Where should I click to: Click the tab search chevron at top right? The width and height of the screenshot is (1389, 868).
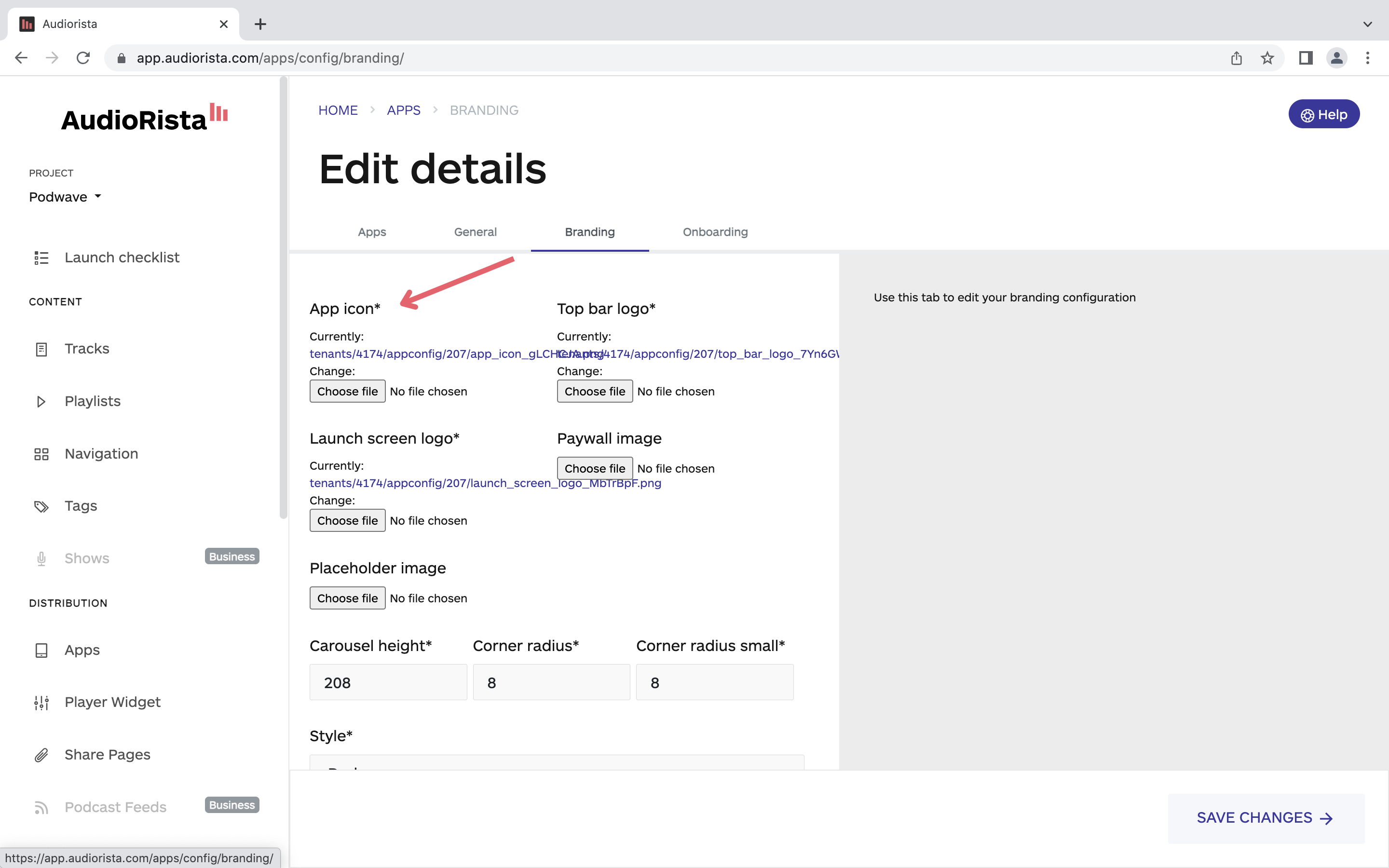(1368, 24)
